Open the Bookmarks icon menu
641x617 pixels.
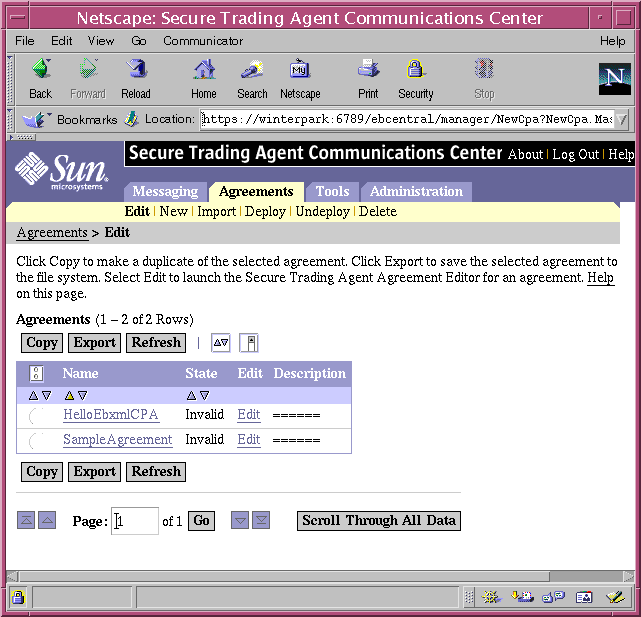pos(36,119)
